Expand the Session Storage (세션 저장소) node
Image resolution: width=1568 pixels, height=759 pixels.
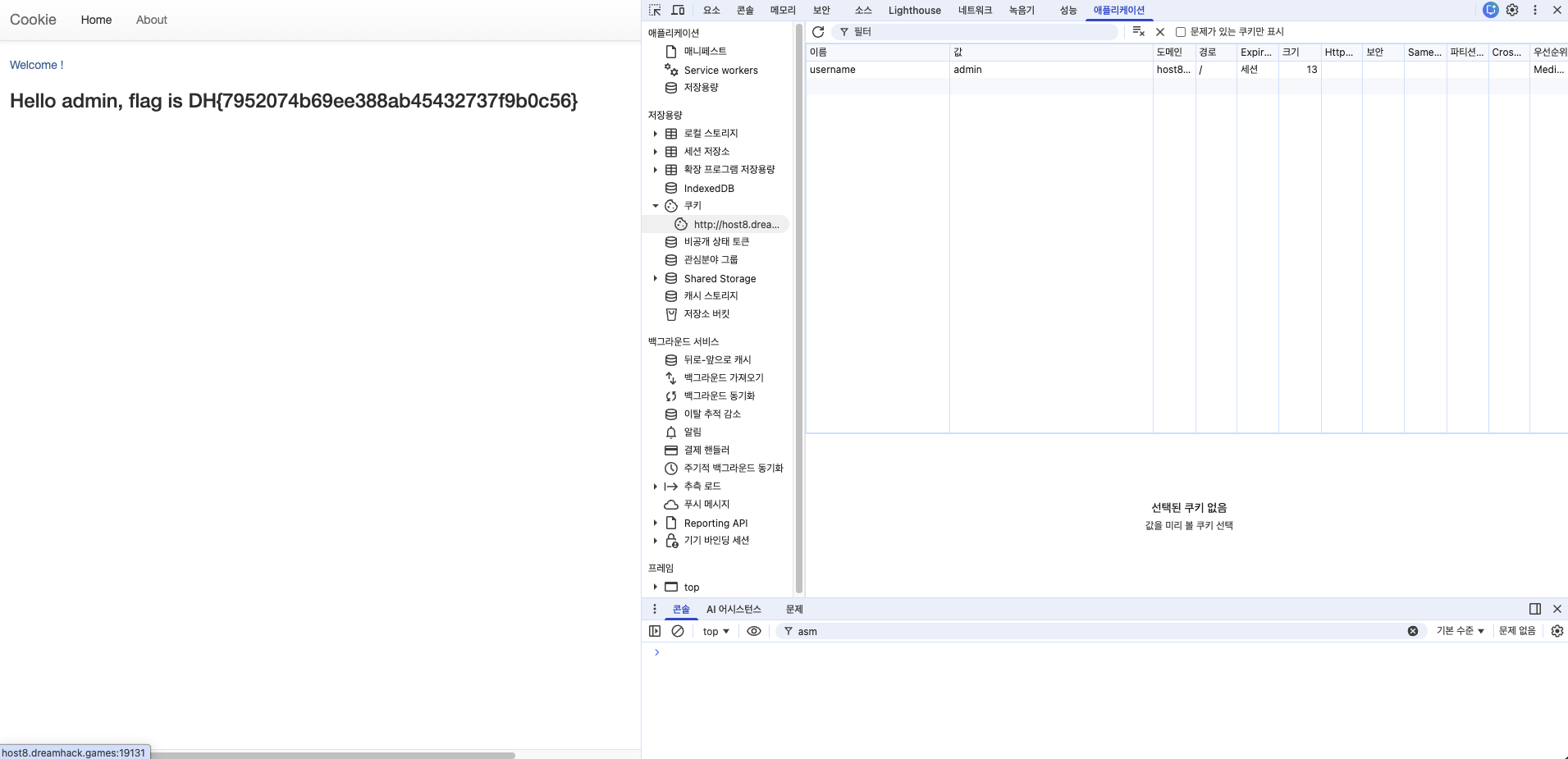(x=656, y=152)
